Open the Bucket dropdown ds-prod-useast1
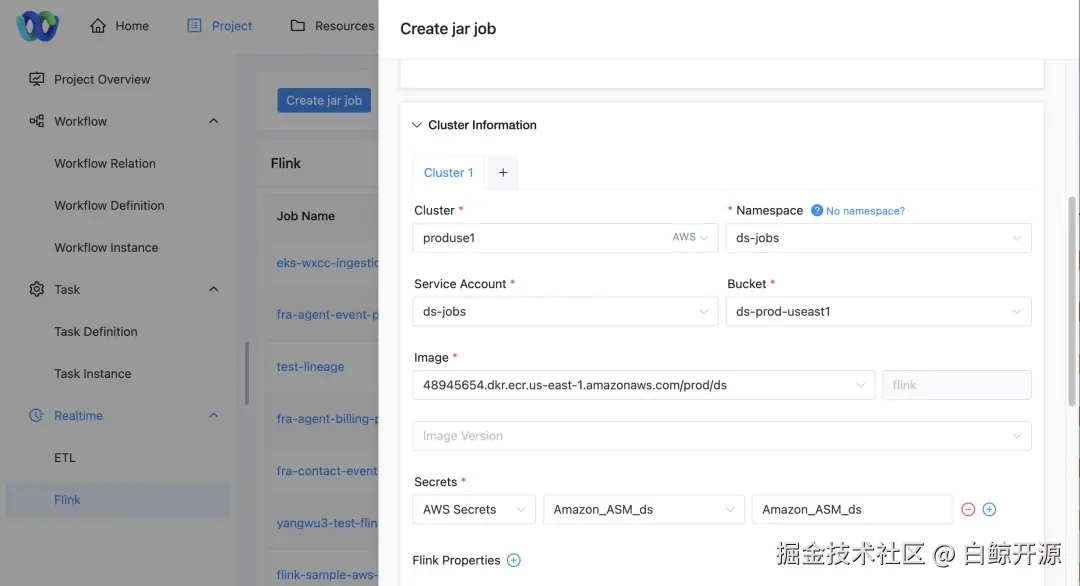Screen dimensions: 1080x586 pyautogui.click(x=878, y=311)
